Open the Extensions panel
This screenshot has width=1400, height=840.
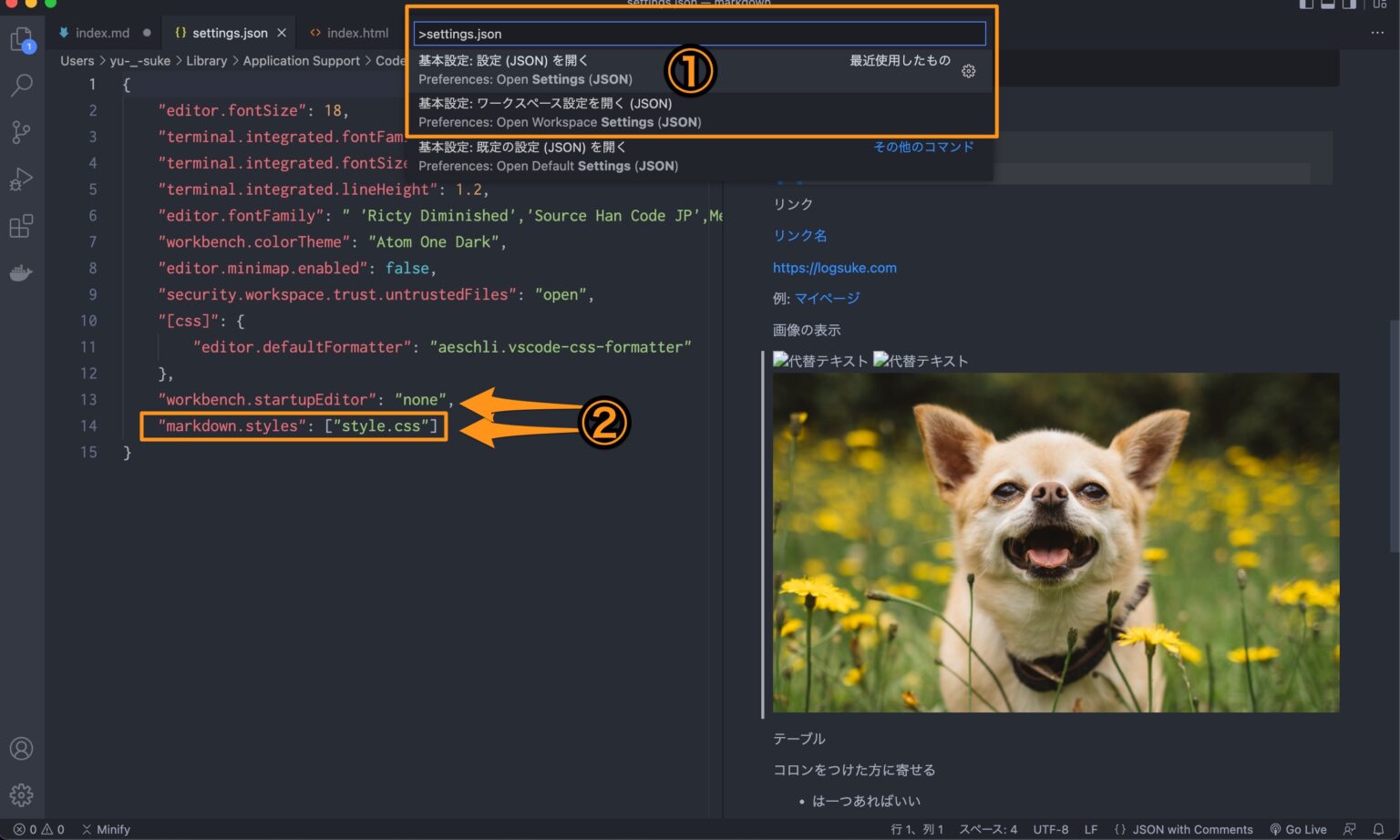pos(22,226)
